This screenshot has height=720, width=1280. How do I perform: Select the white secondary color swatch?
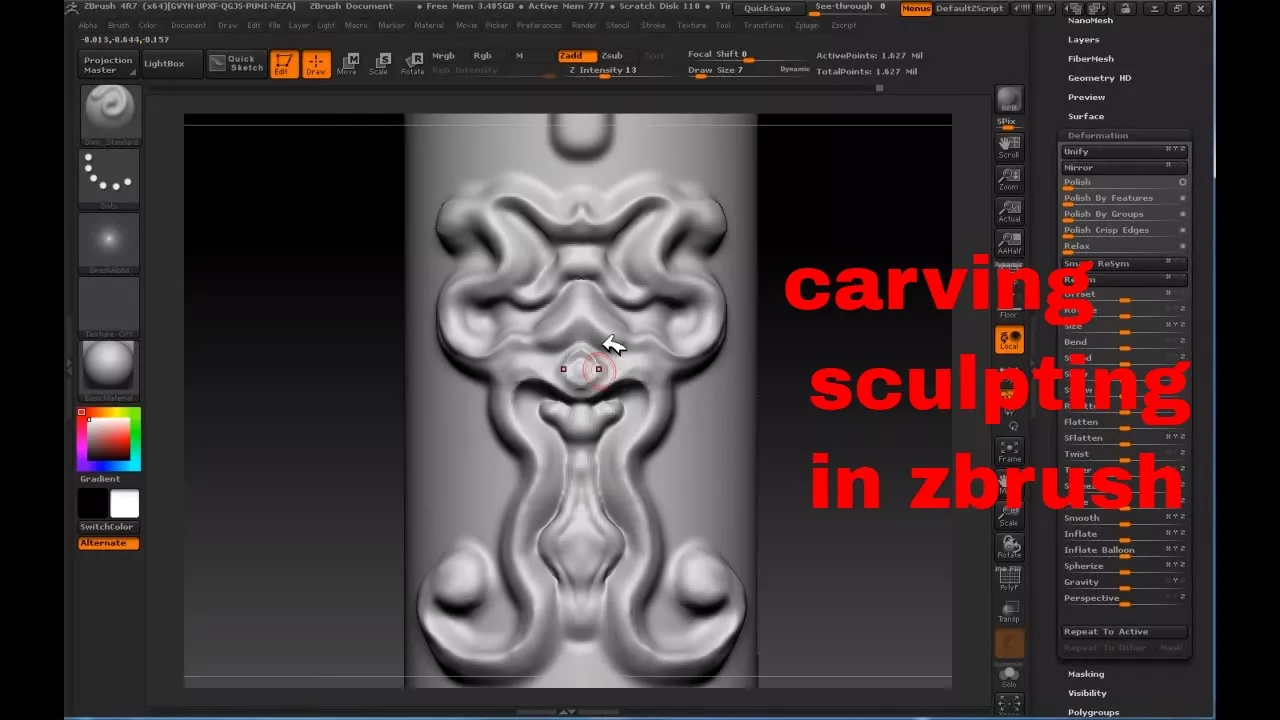coord(125,504)
